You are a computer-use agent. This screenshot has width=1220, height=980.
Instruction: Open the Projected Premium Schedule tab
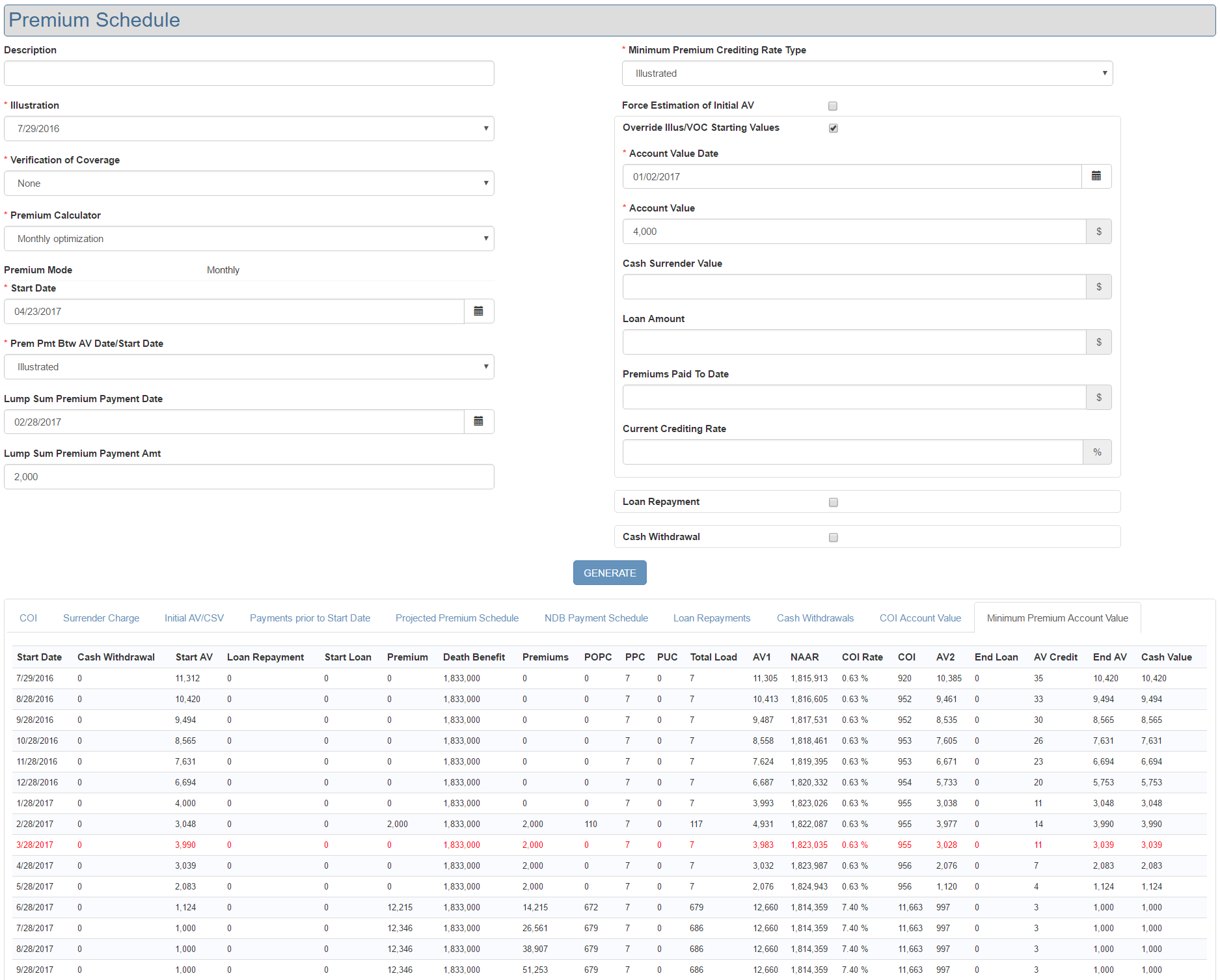tap(457, 618)
